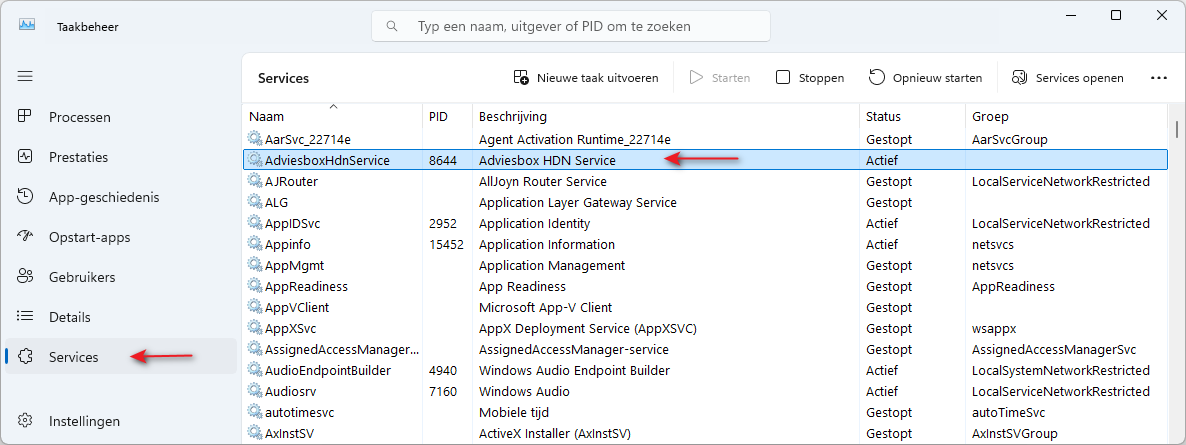The width and height of the screenshot is (1186, 445).
Task: Sort services by the Naam column
Action: [x=332, y=117]
